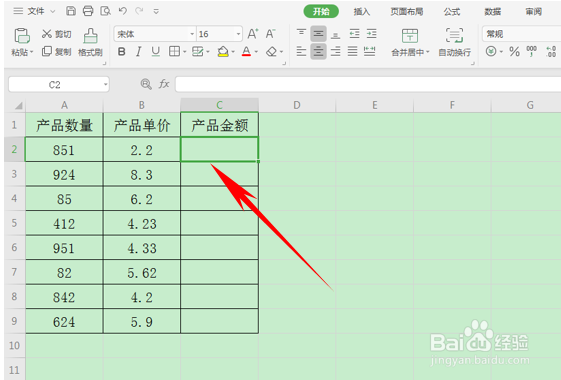Screen dimensions: 561x380
Task: Click the Print icon in quick access bar
Action: (88, 11)
